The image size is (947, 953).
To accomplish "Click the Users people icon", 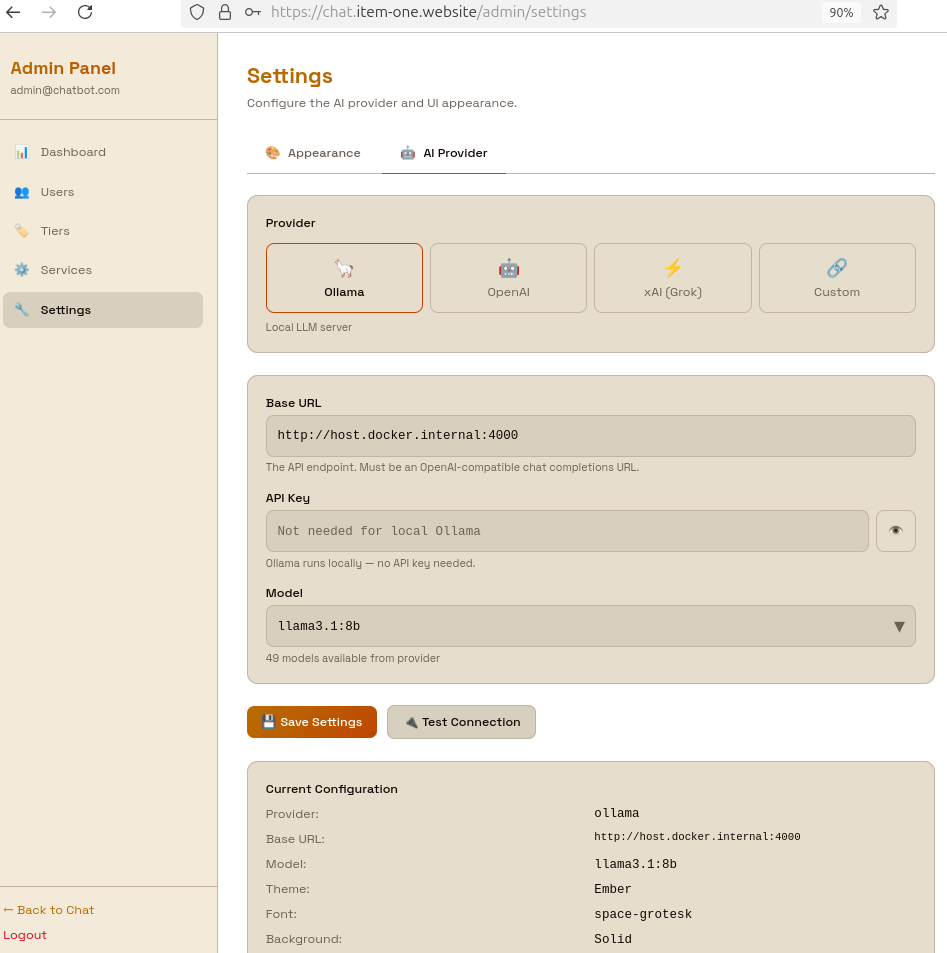I will pyautogui.click(x=22, y=192).
